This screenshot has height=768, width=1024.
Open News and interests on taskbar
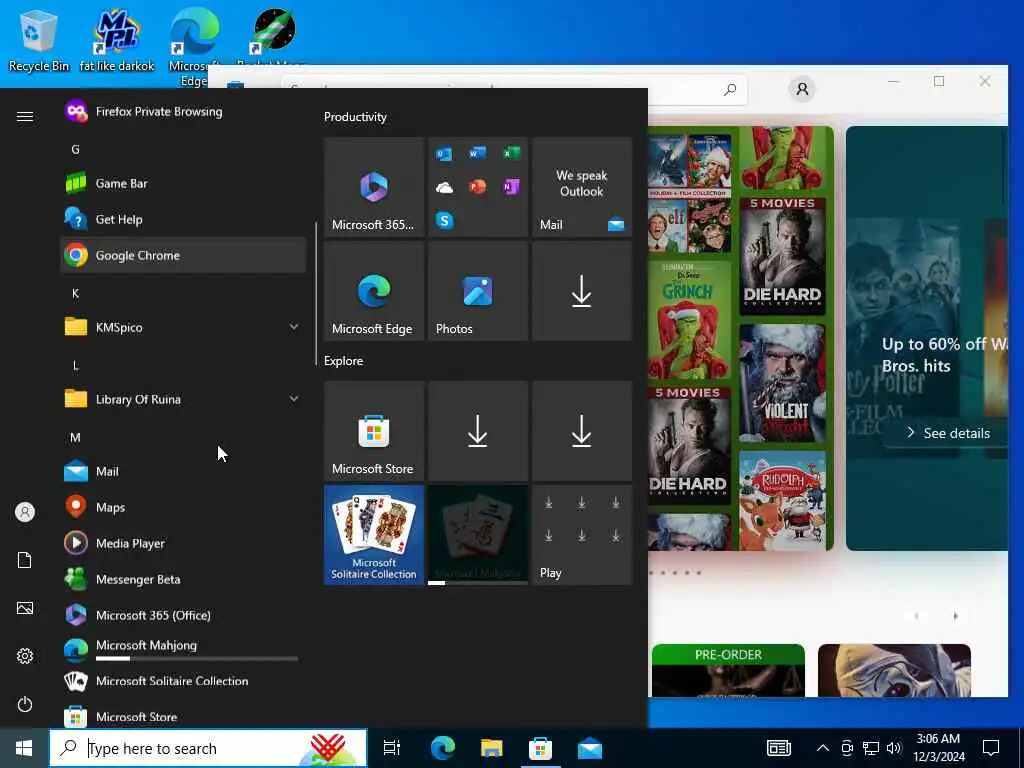778,748
